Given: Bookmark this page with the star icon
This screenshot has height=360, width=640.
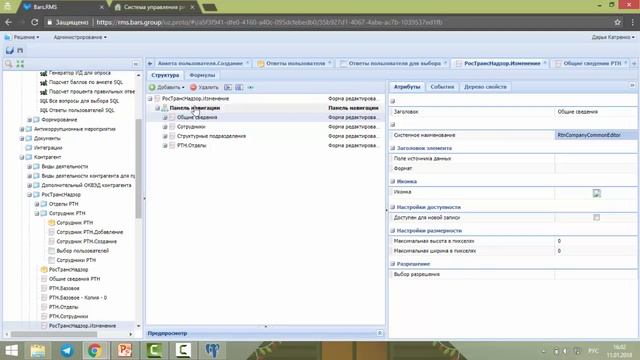Looking at the screenshot, I should [618, 22].
